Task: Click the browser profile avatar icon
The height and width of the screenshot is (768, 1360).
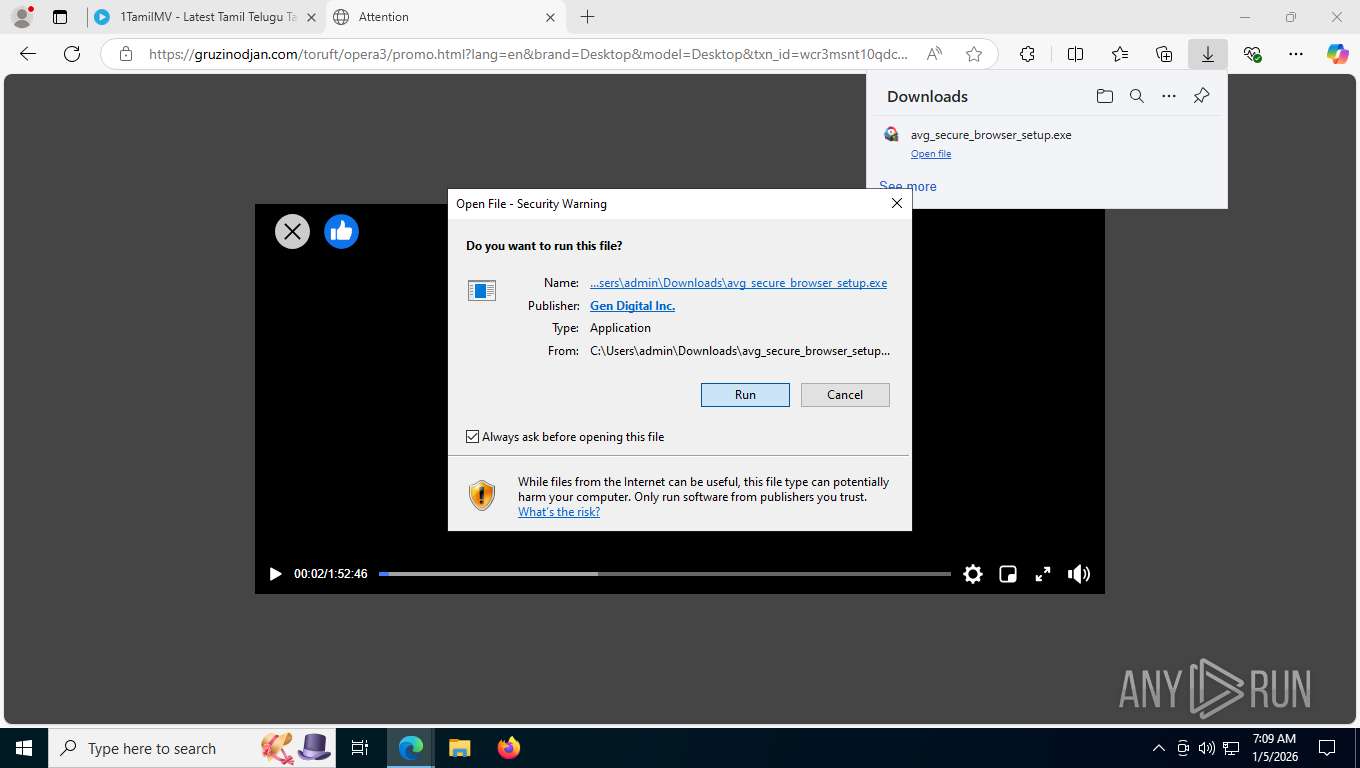Action: click(x=22, y=17)
